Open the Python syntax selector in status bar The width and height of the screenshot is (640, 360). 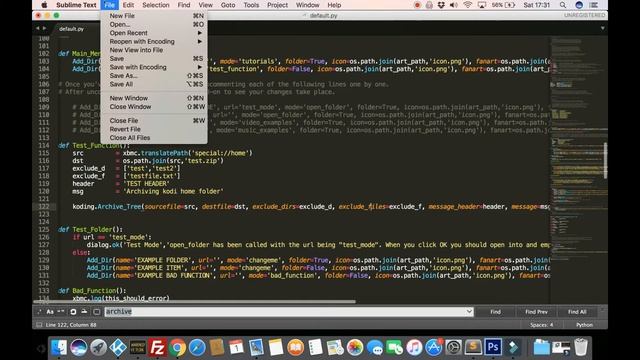tap(584, 325)
